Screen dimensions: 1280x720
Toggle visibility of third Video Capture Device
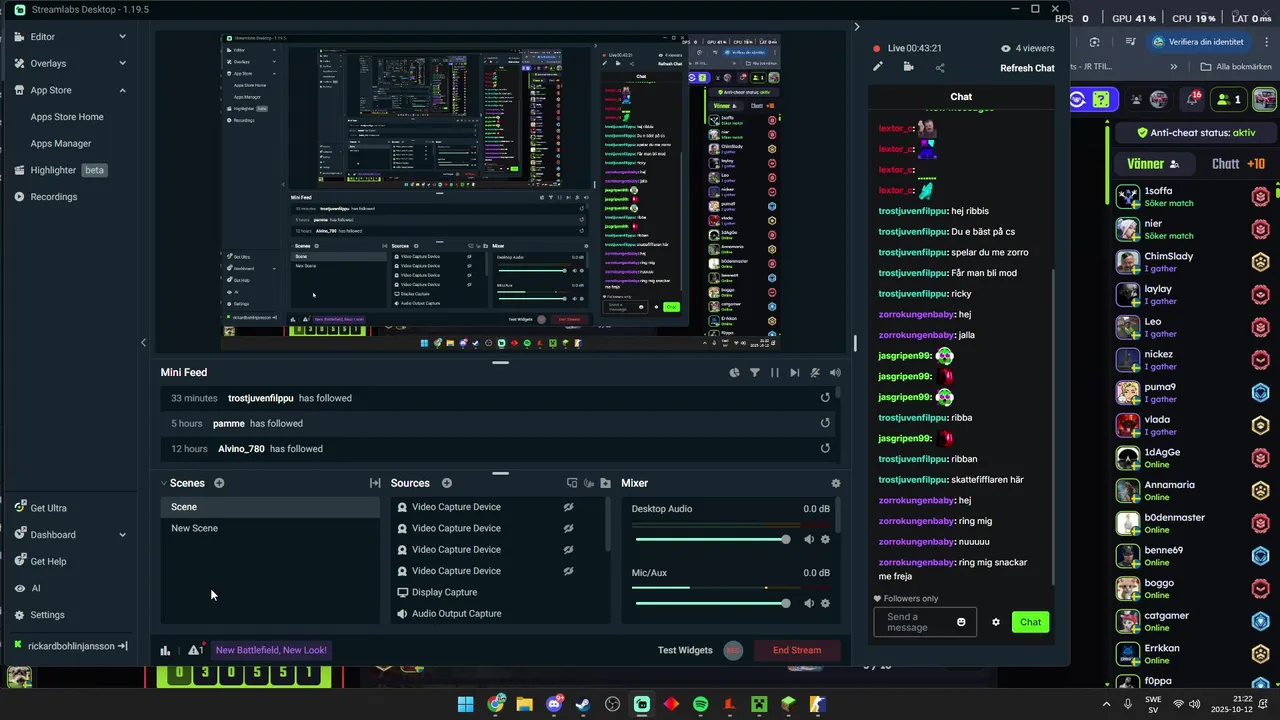(x=568, y=549)
